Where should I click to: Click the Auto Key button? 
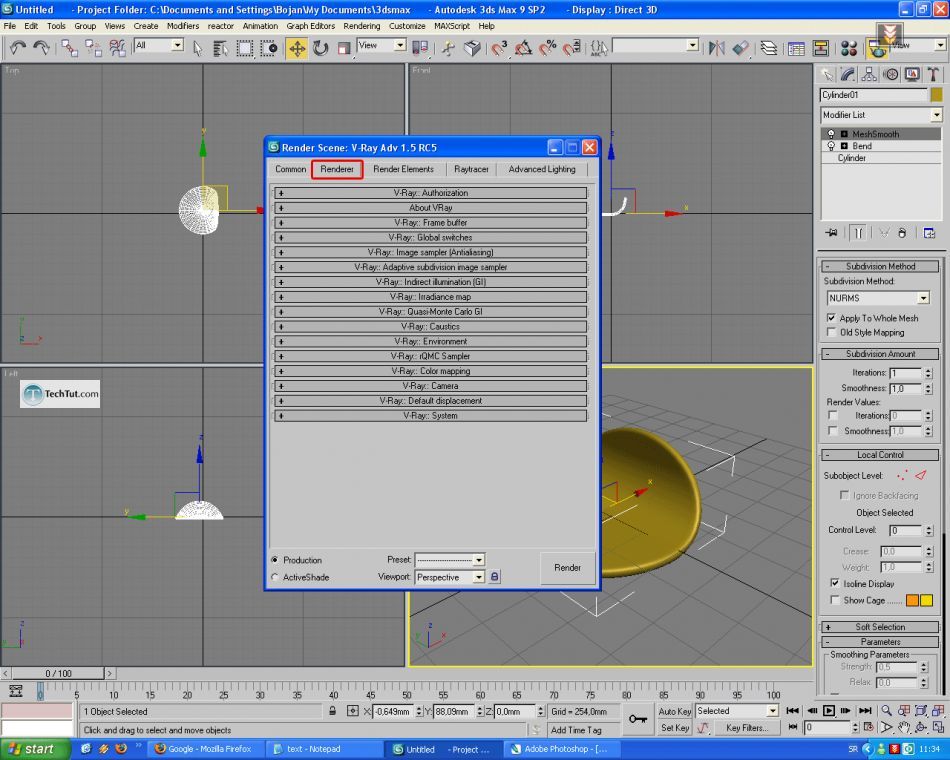click(x=675, y=711)
